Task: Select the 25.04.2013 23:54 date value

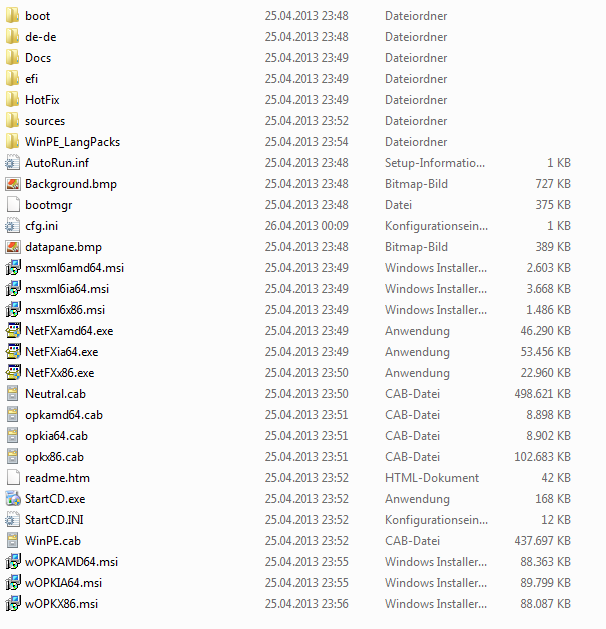Action: pos(306,142)
